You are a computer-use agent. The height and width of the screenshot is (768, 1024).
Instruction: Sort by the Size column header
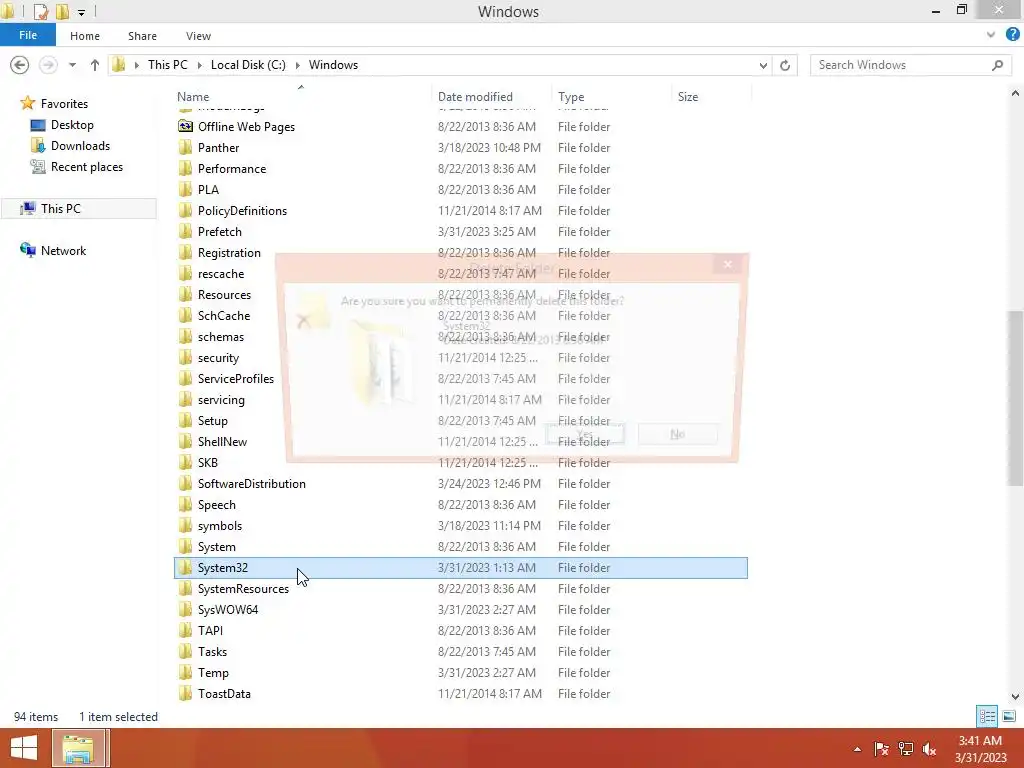688,97
